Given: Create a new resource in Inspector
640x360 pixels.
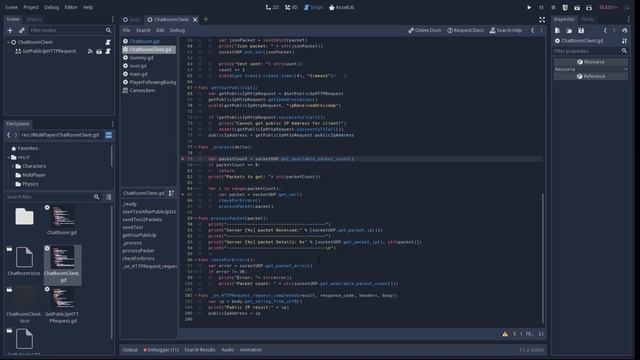Looking at the screenshot, I should pos(557,31).
